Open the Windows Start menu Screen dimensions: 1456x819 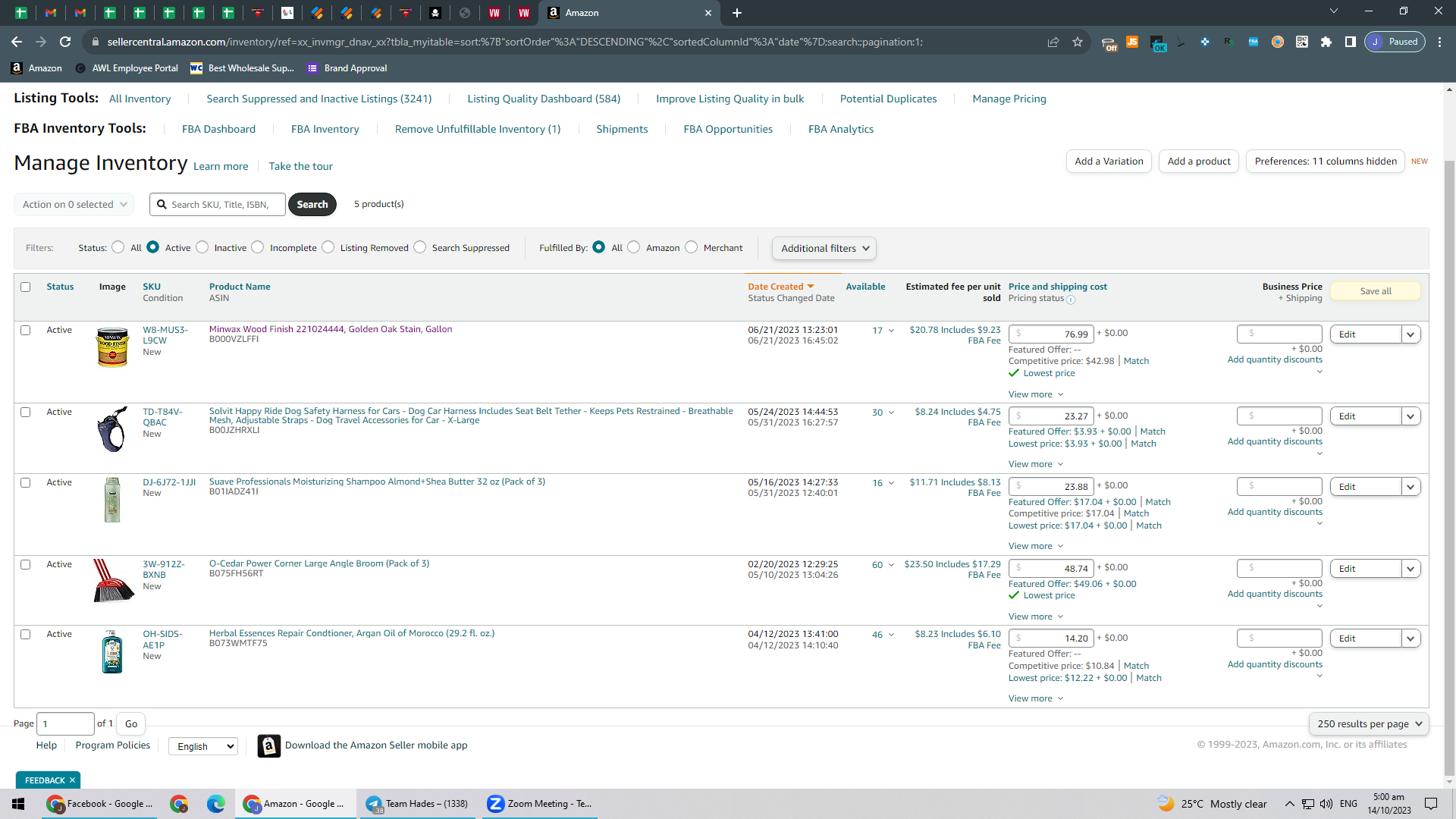[x=18, y=804]
